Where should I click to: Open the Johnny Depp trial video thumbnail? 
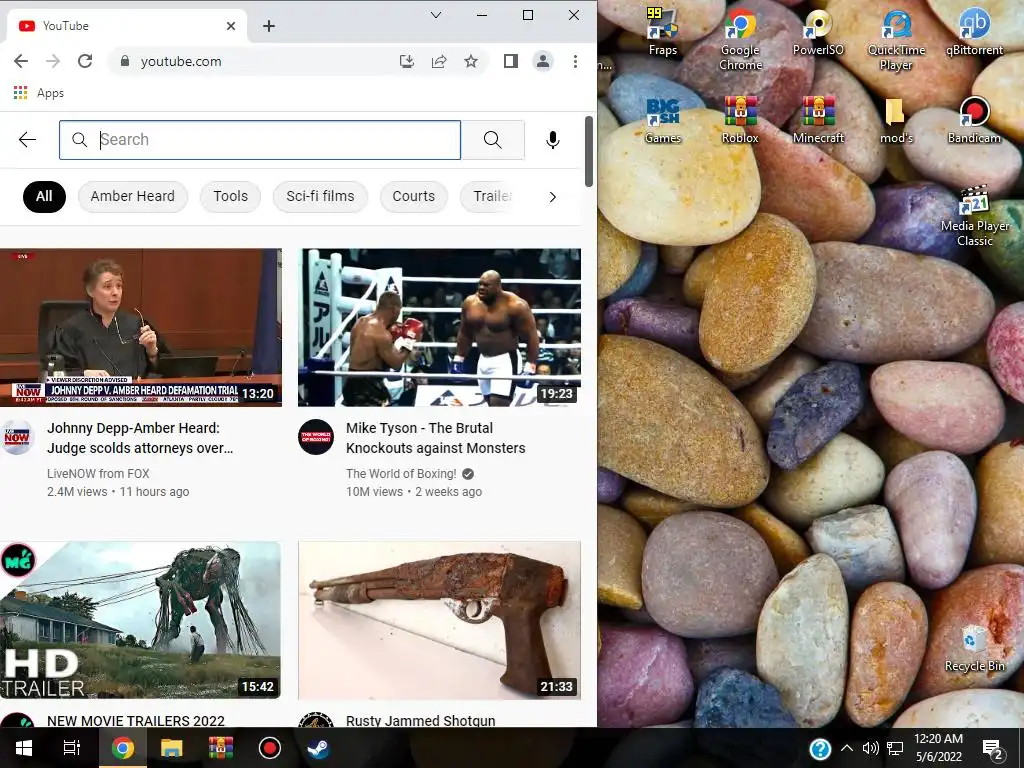coord(140,327)
